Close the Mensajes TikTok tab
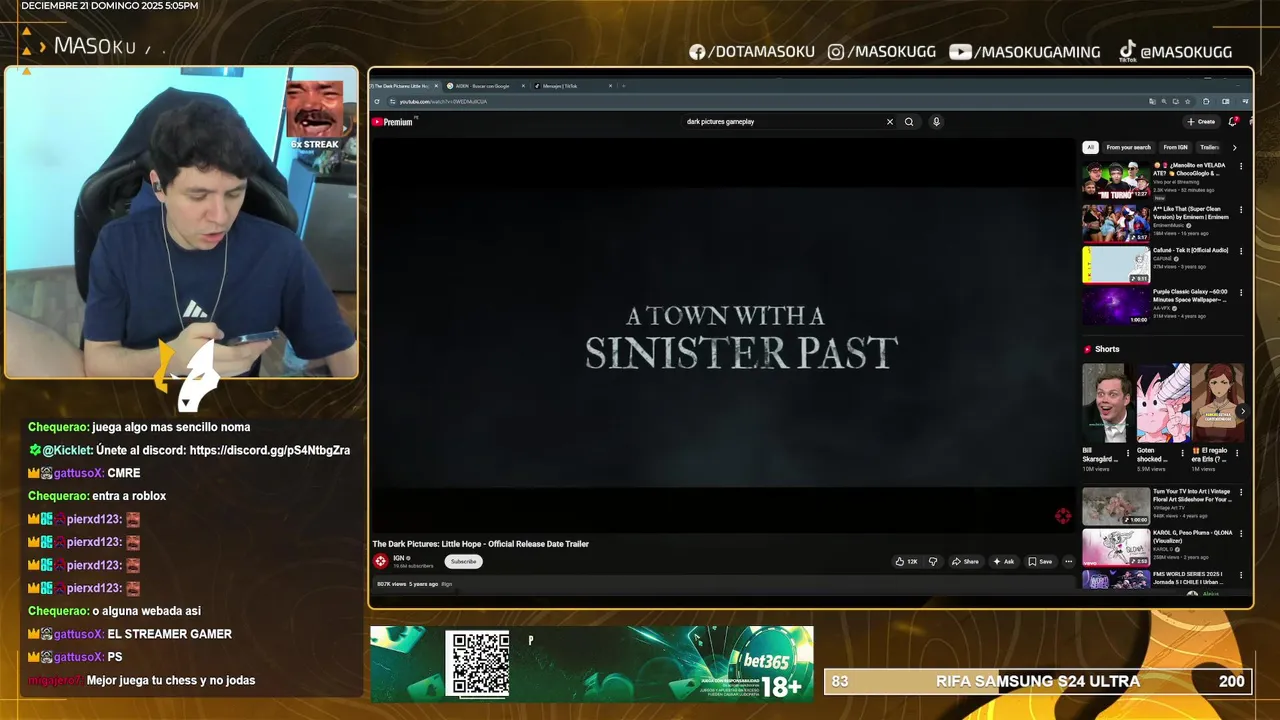Screen dimensions: 1280x720 coord(610,86)
